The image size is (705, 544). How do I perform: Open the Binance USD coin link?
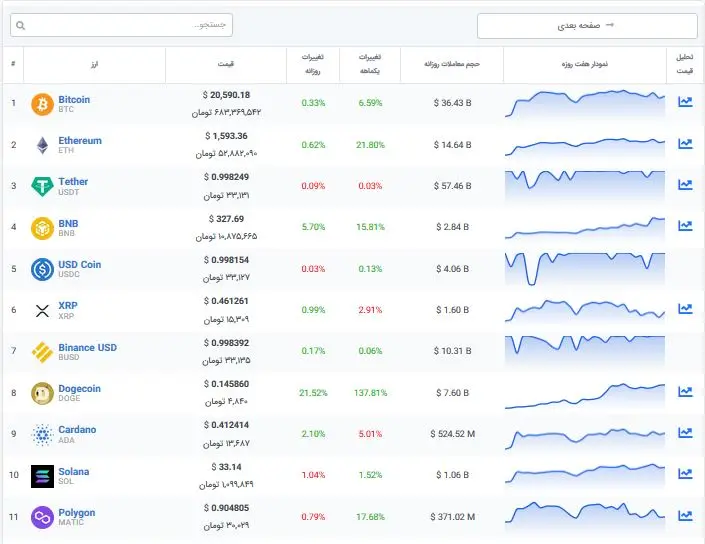coord(87,348)
